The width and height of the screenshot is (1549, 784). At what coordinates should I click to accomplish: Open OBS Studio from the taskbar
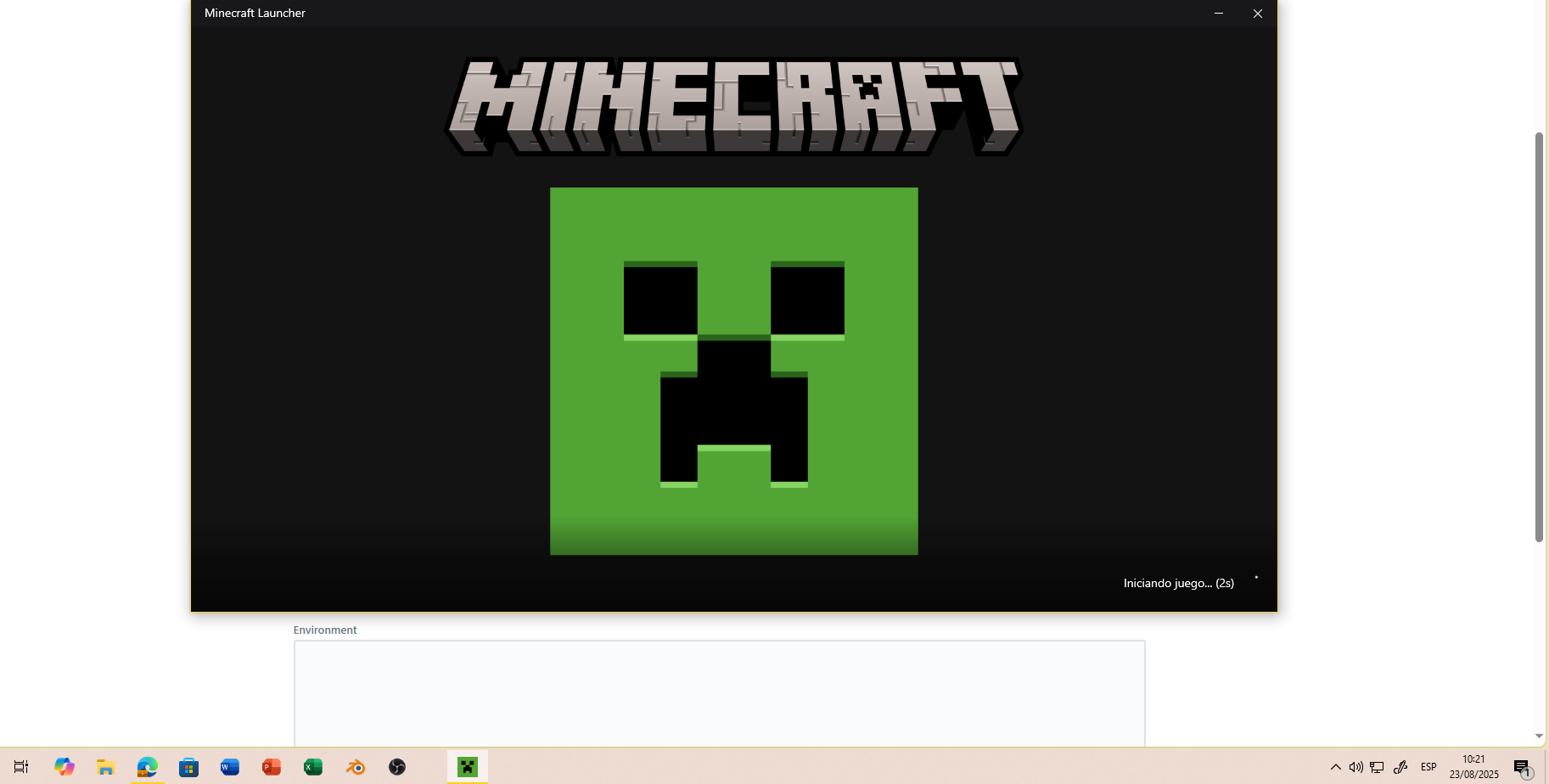point(397,767)
